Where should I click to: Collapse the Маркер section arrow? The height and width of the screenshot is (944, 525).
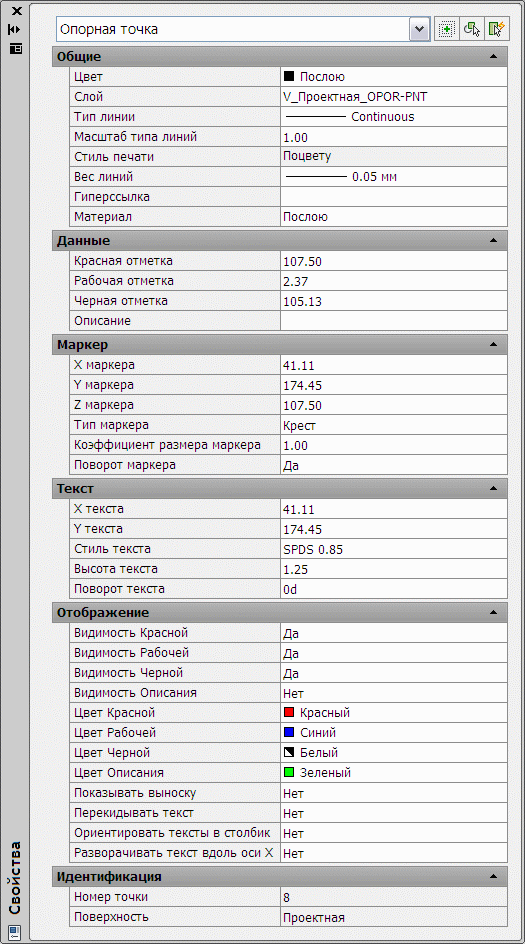point(494,344)
